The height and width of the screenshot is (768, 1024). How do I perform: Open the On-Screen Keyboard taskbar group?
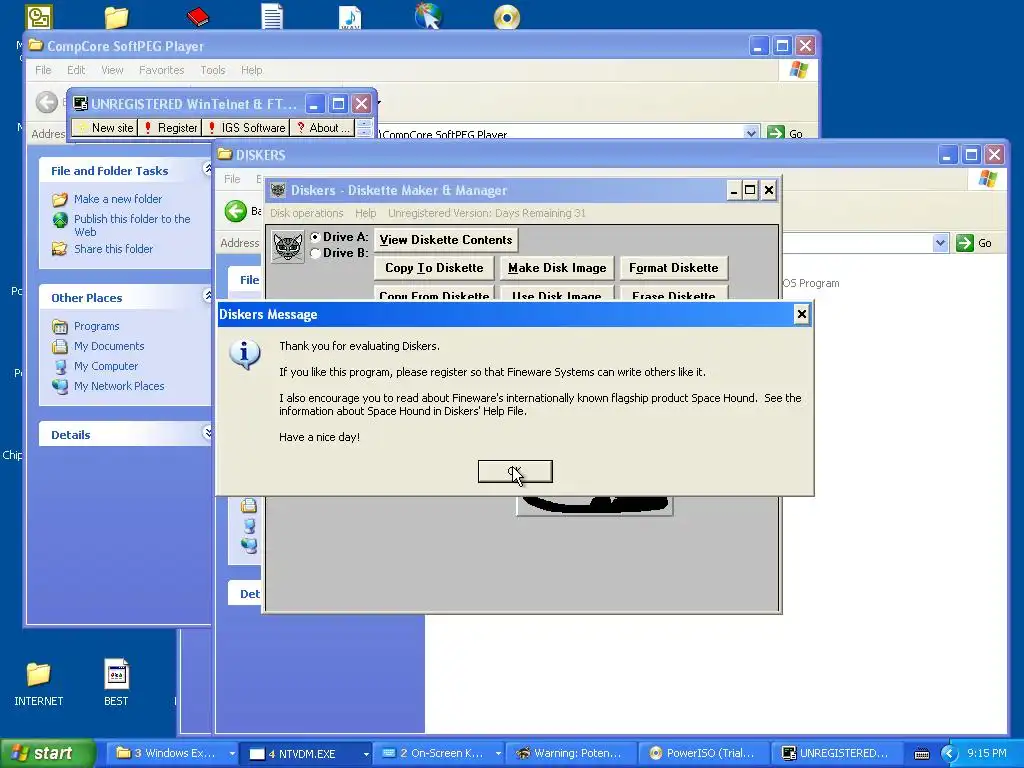[441, 753]
